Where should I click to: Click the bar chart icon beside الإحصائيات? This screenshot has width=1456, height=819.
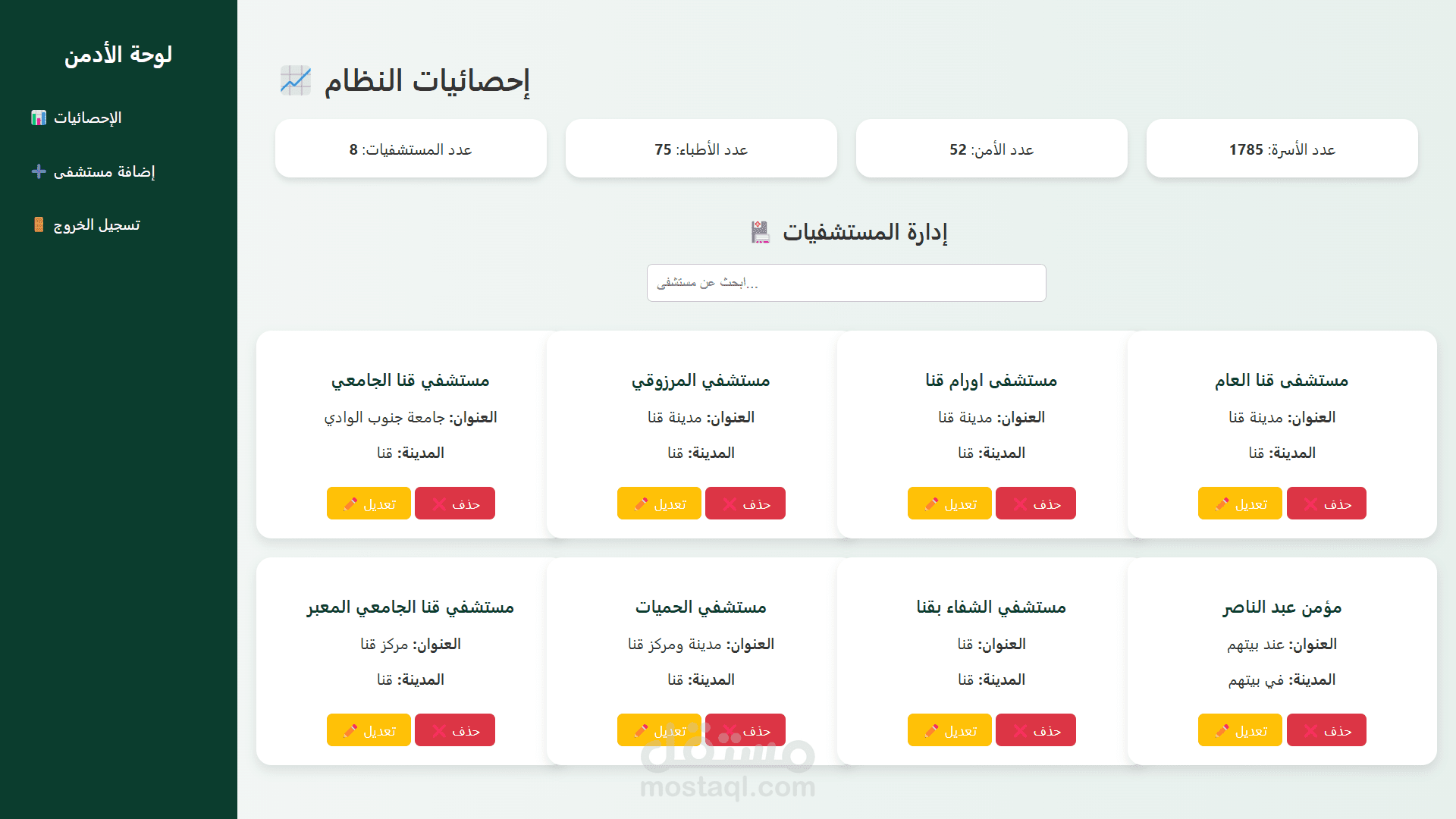[x=39, y=118]
